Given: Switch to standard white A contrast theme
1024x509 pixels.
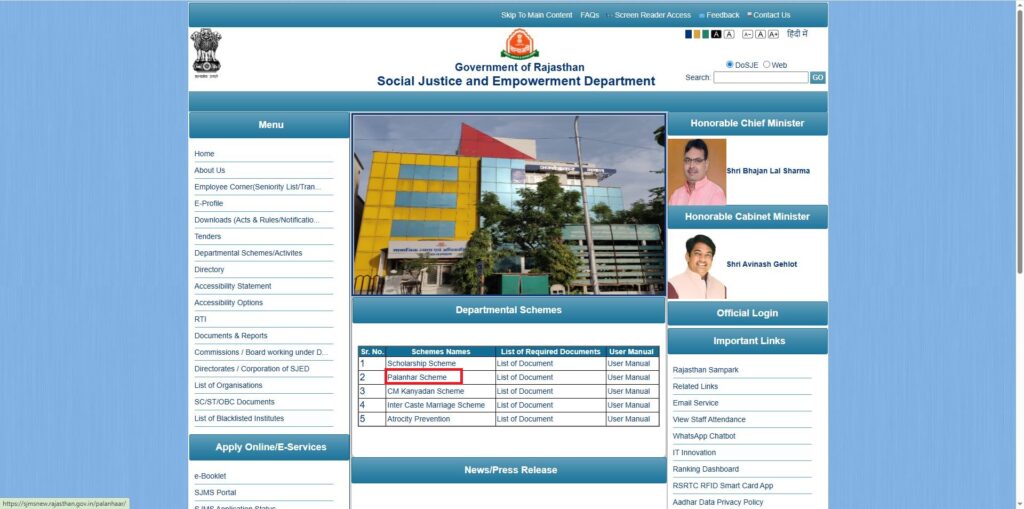Looking at the screenshot, I should pos(729,34).
